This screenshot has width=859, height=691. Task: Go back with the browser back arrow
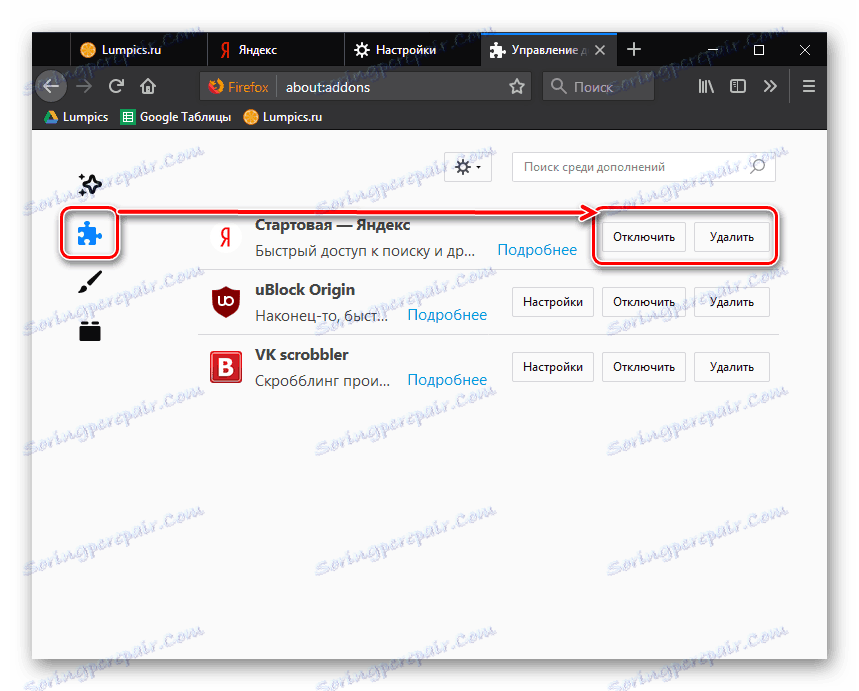(51, 87)
